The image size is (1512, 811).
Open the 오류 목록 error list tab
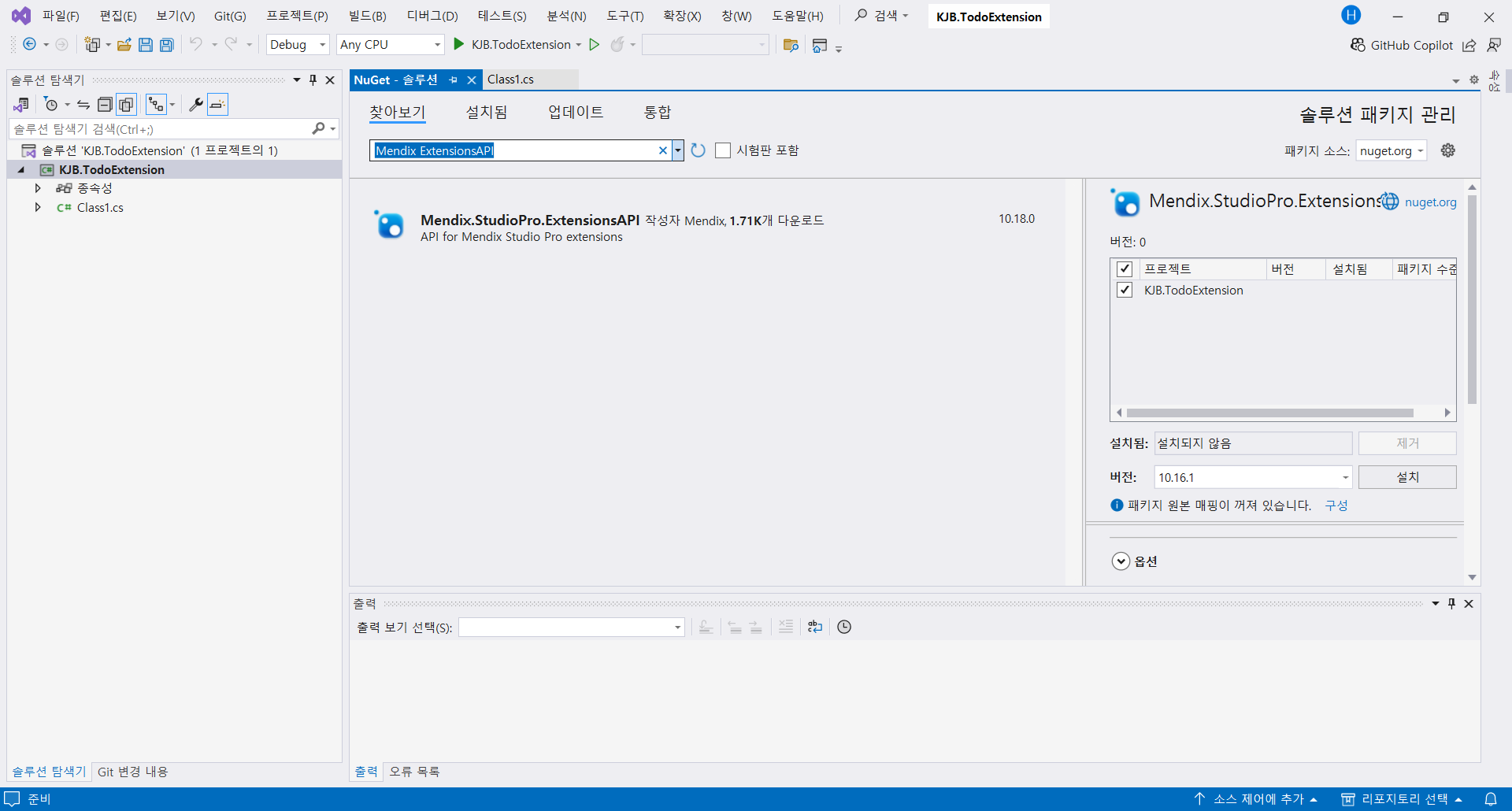click(x=414, y=772)
